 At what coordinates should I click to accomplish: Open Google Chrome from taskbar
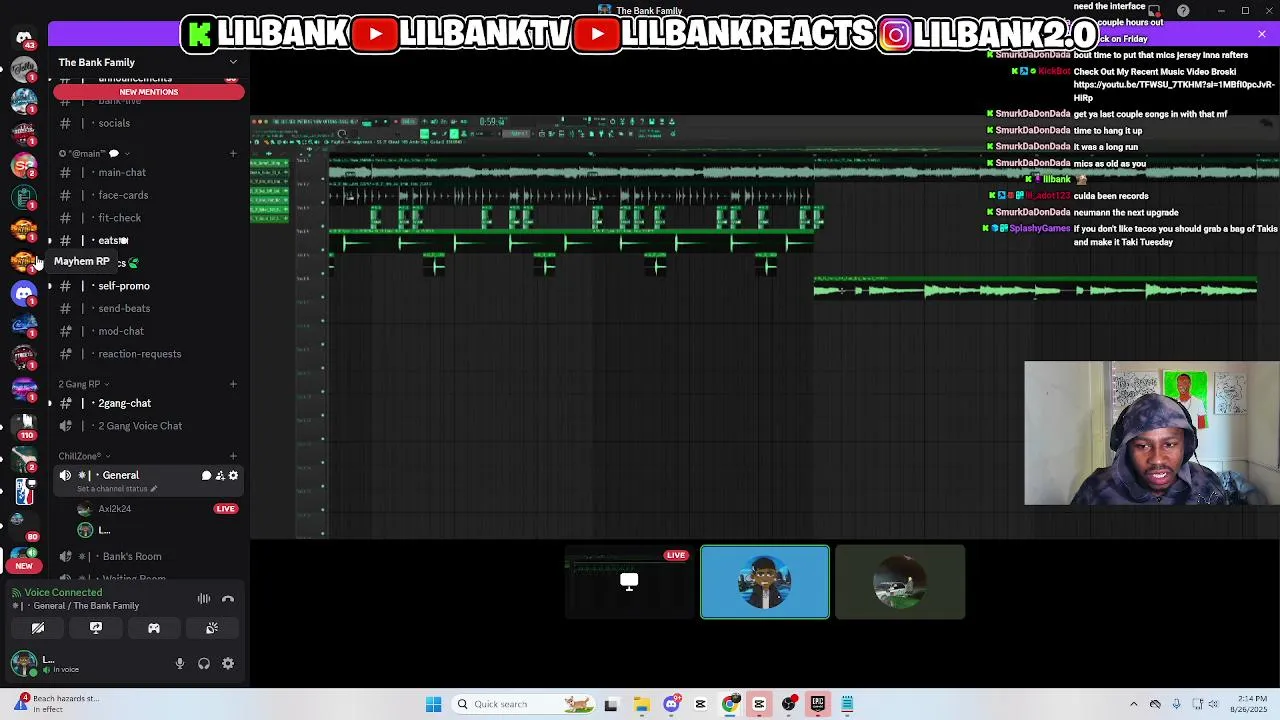pos(730,704)
